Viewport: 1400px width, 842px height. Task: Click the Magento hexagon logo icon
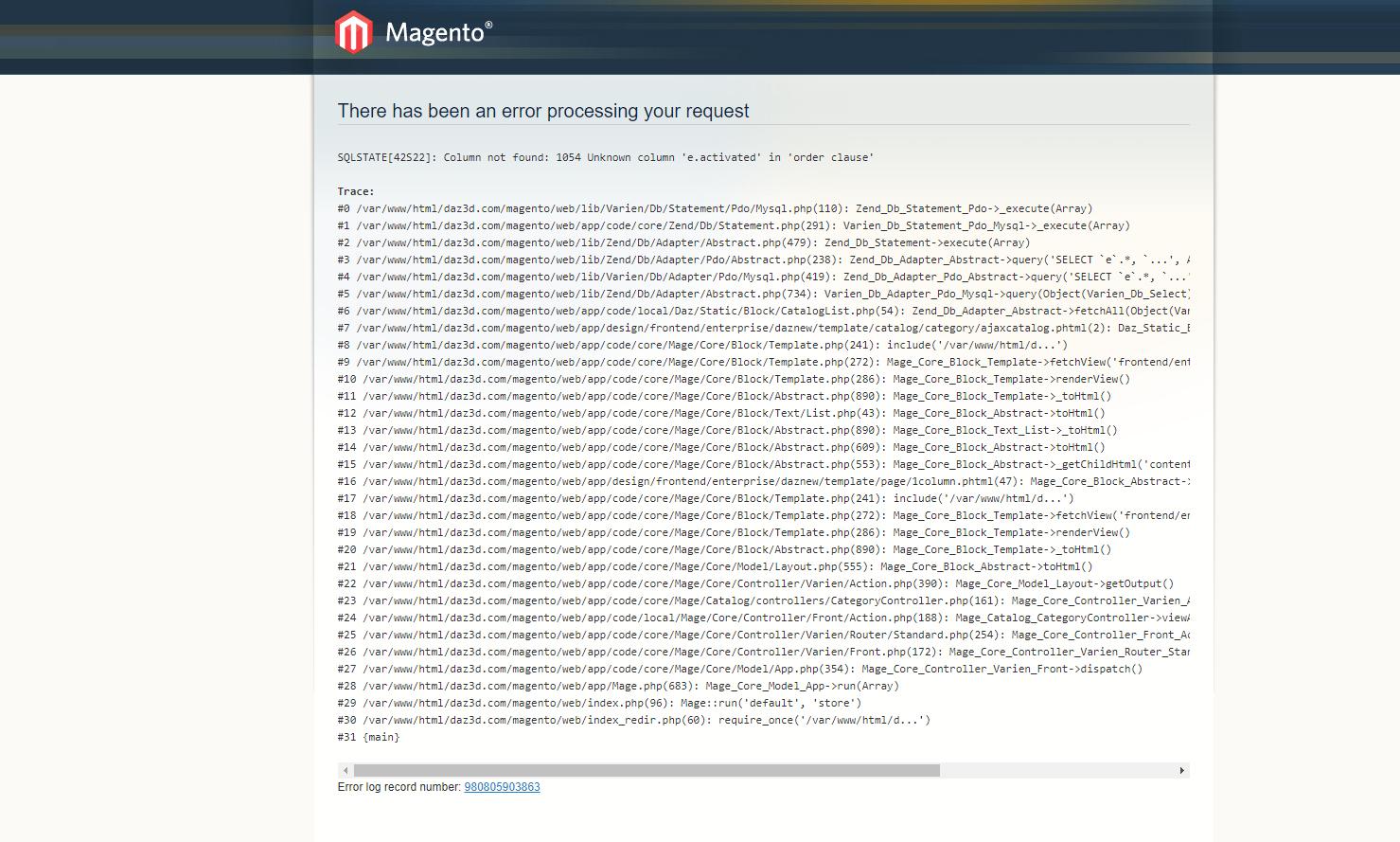point(353,32)
